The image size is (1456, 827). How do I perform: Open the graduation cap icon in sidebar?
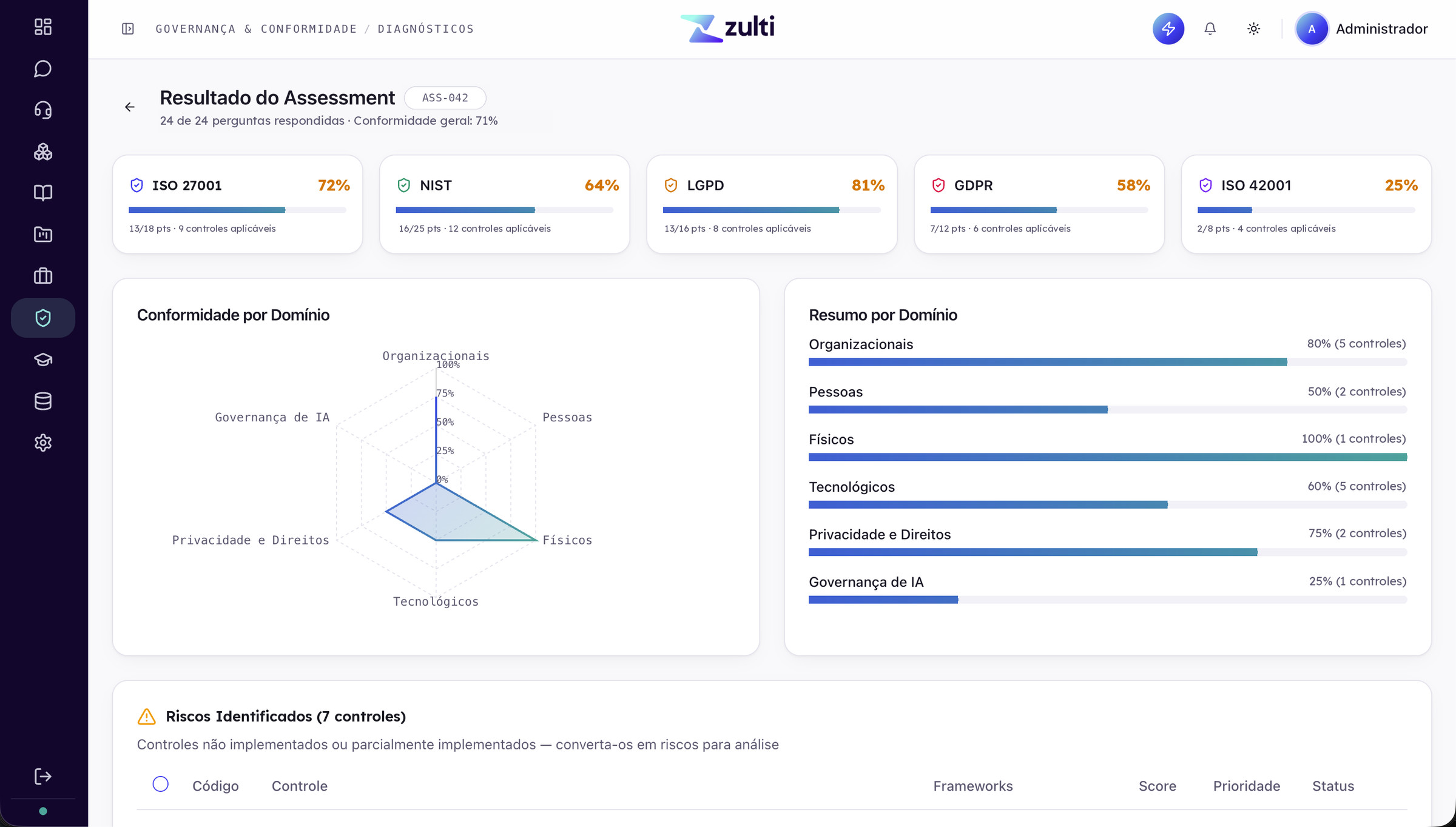coord(42,360)
